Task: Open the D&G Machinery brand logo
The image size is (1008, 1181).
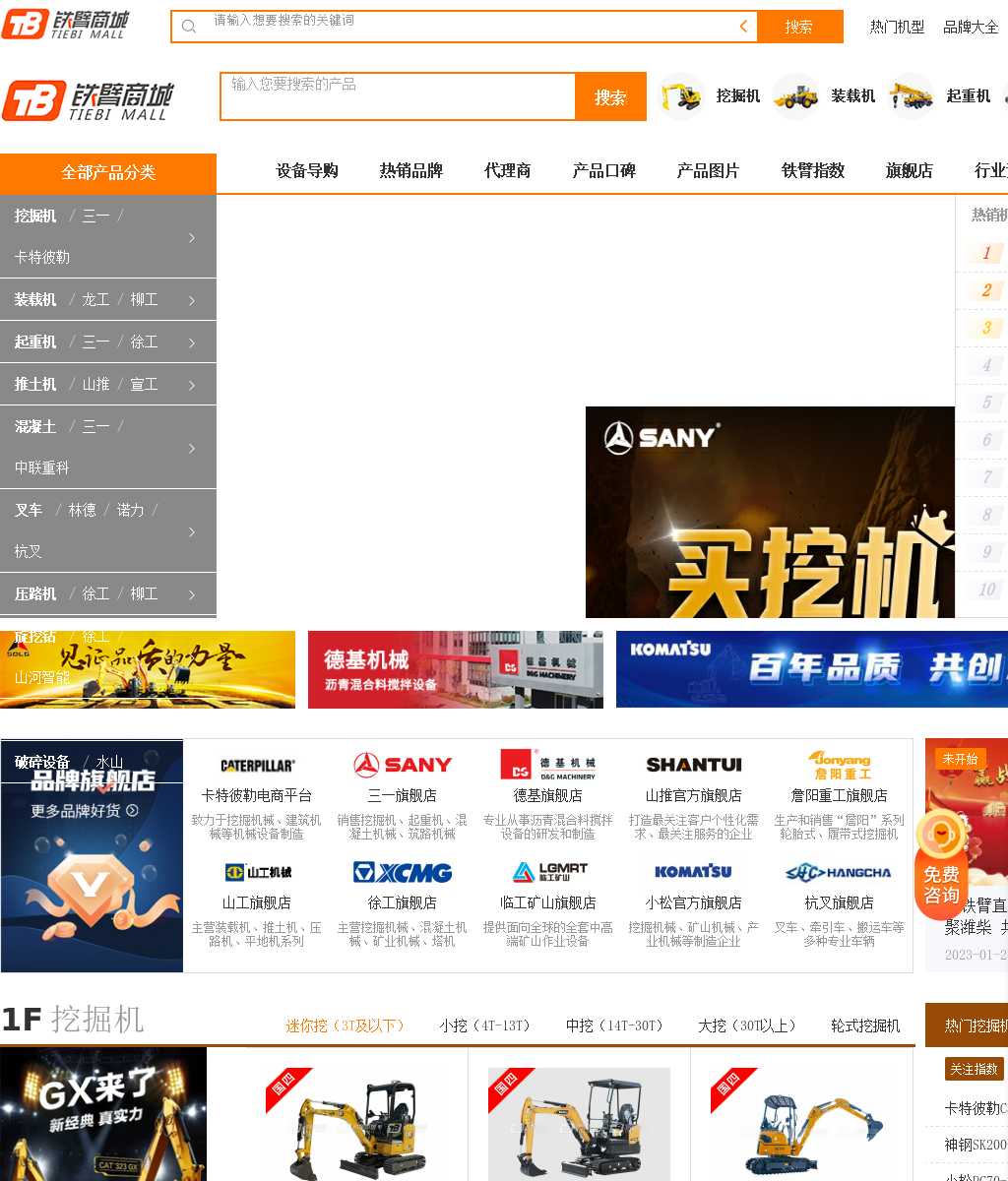Action: pyautogui.click(x=548, y=765)
